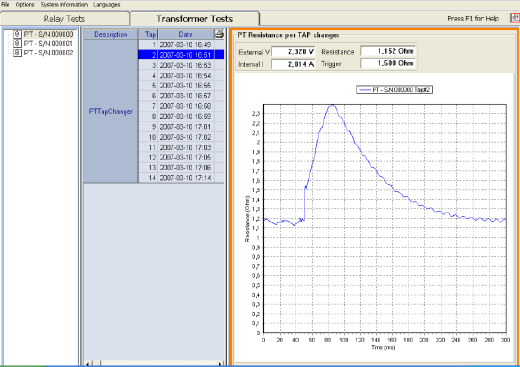The width and height of the screenshot is (520, 367).
Task: Click the horizontal scrollbar right arrow
Action: pyautogui.click(x=220, y=363)
